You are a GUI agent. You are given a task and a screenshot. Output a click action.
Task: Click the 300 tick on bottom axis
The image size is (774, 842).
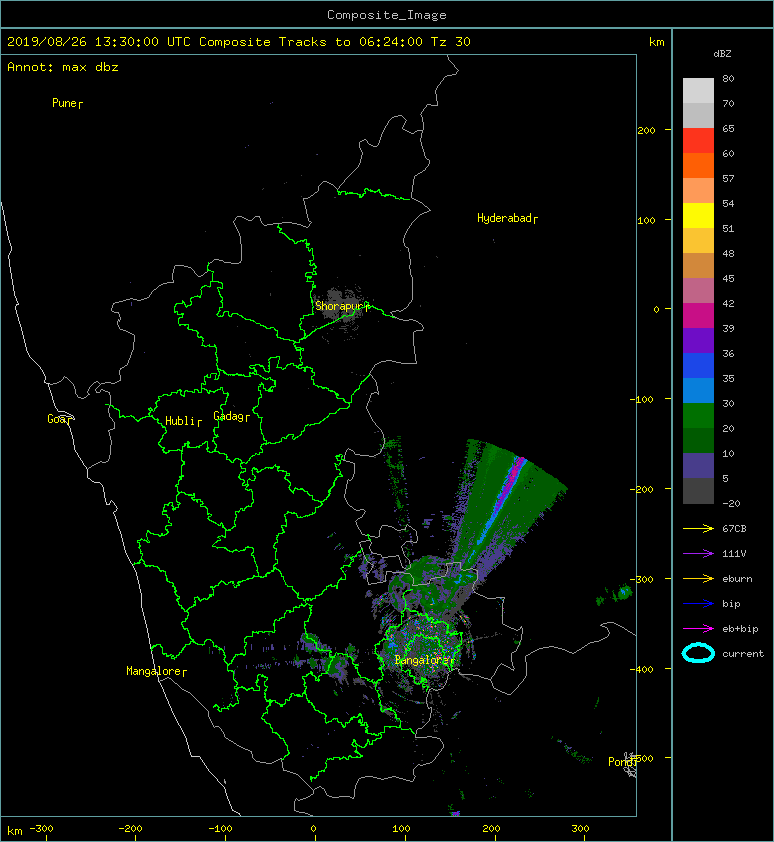580,829
